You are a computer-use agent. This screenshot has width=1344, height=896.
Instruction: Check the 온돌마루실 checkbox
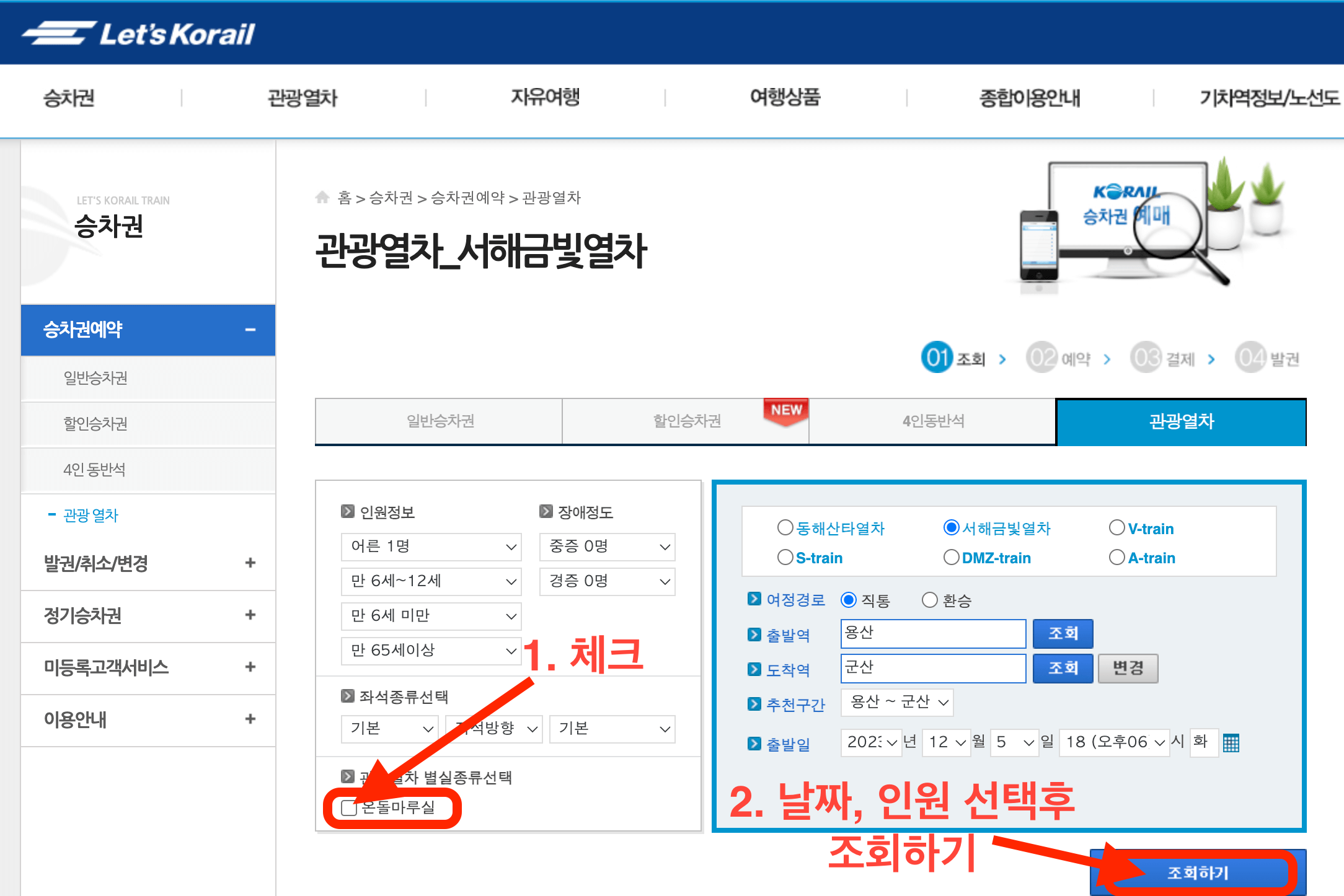tap(348, 807)
